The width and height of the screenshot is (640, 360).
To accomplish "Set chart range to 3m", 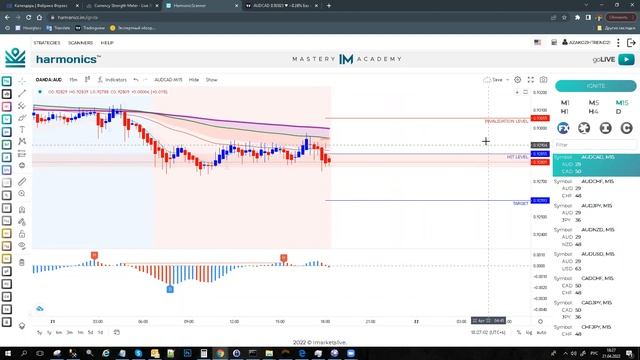I will [70, 333].
